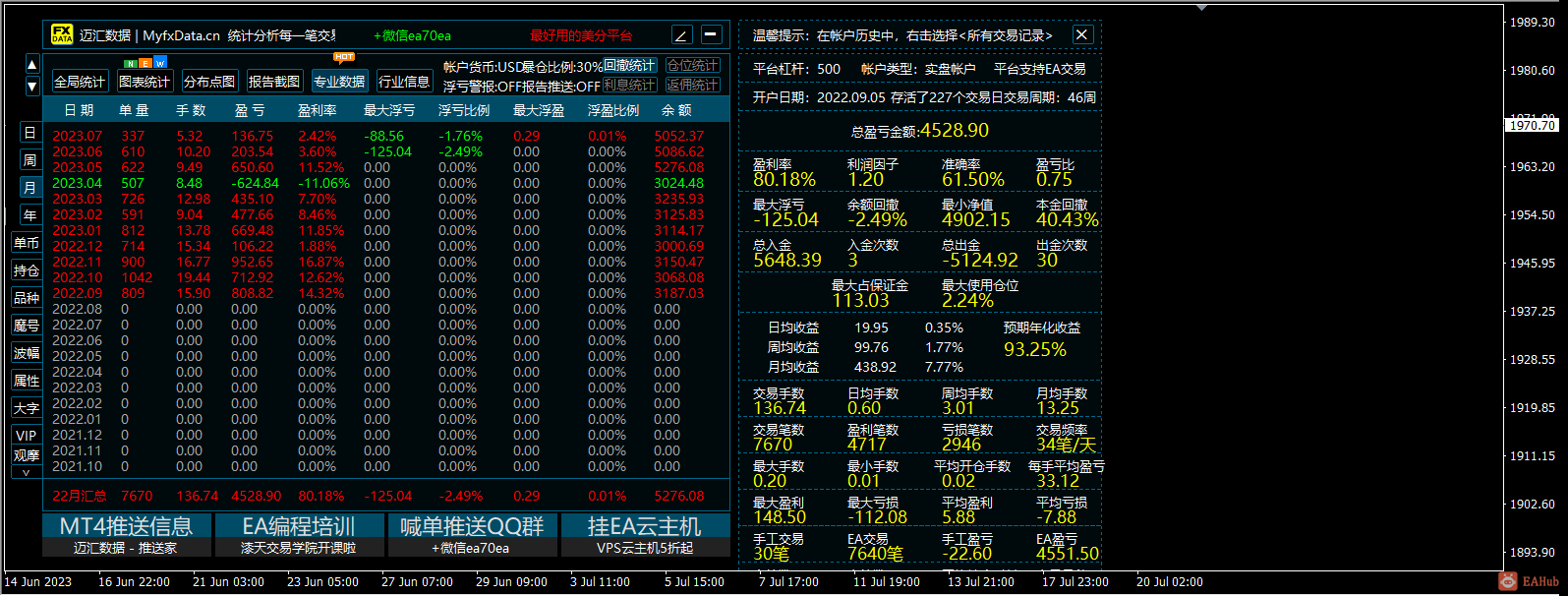Open the 专业数据 tab

pos(340,82)
